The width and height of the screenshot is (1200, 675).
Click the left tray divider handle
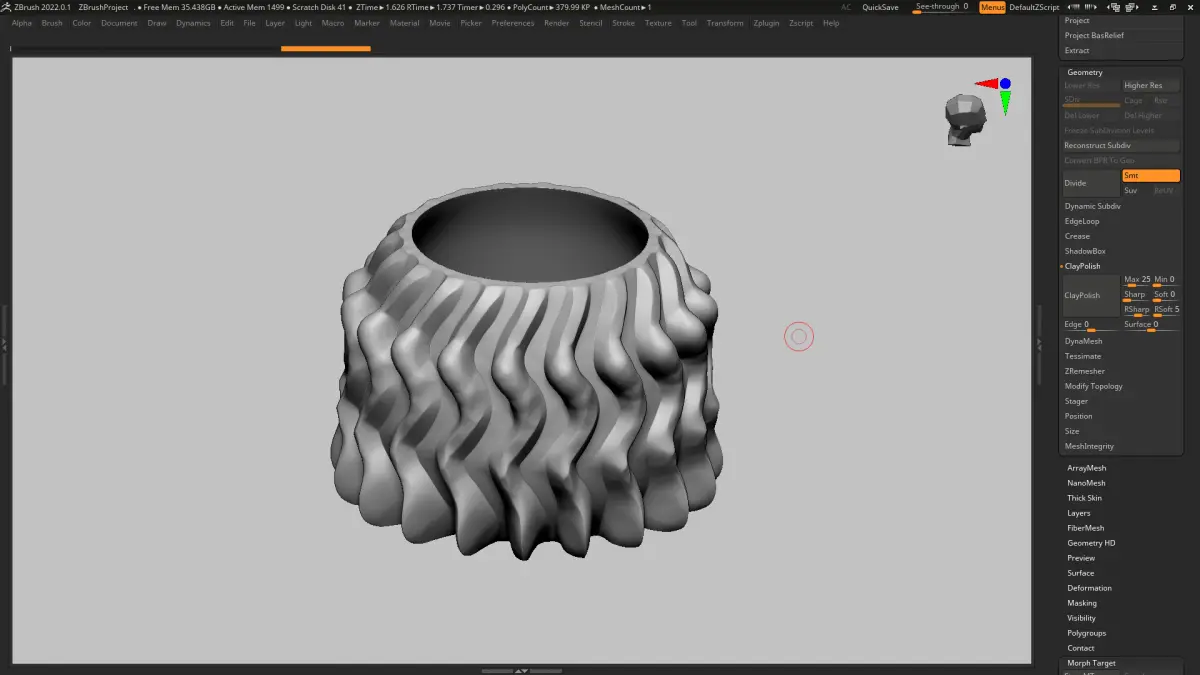(x=4, y=343)
